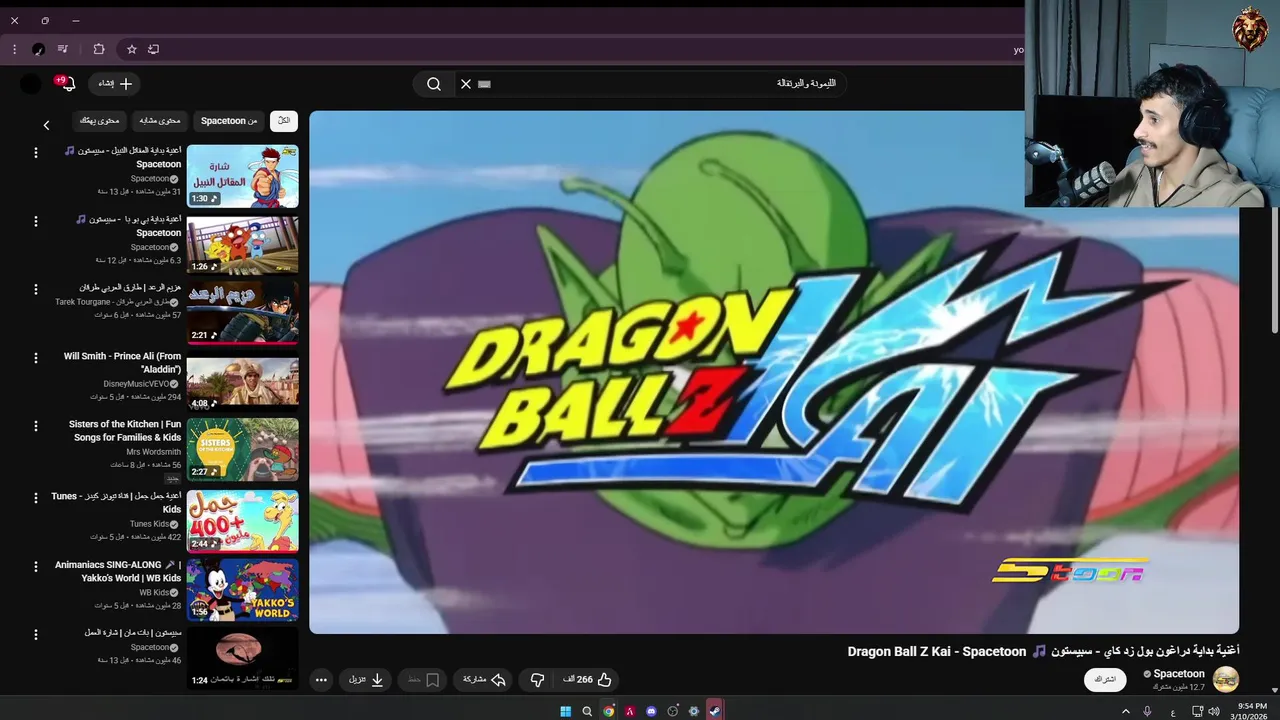Open the Settings gear in the taskbar
The width and height of the screenshot is (1280, 720).
click(693, 711)
